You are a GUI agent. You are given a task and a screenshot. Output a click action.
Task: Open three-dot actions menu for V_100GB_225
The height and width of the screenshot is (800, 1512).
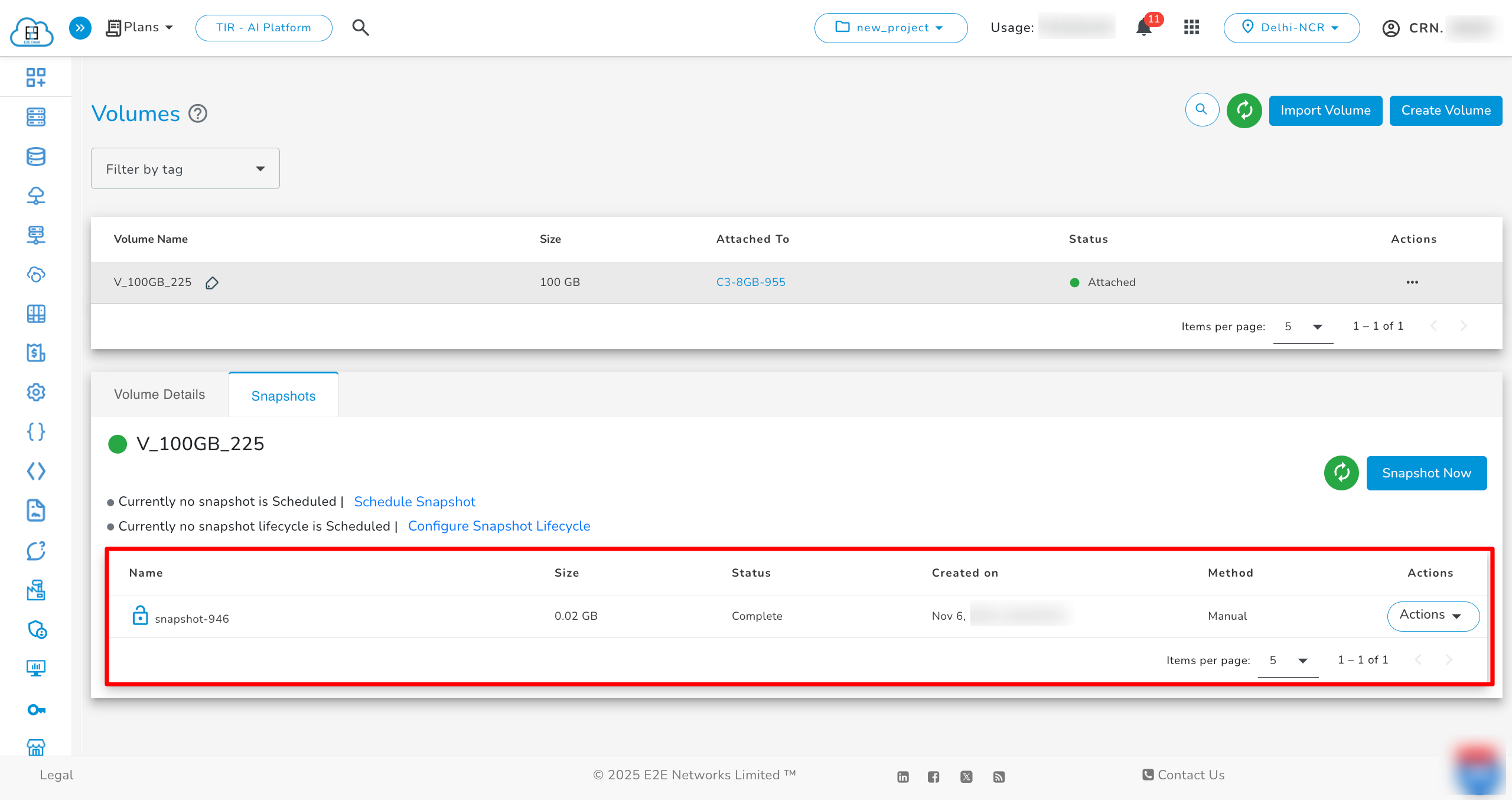(x=1412, y=282)
